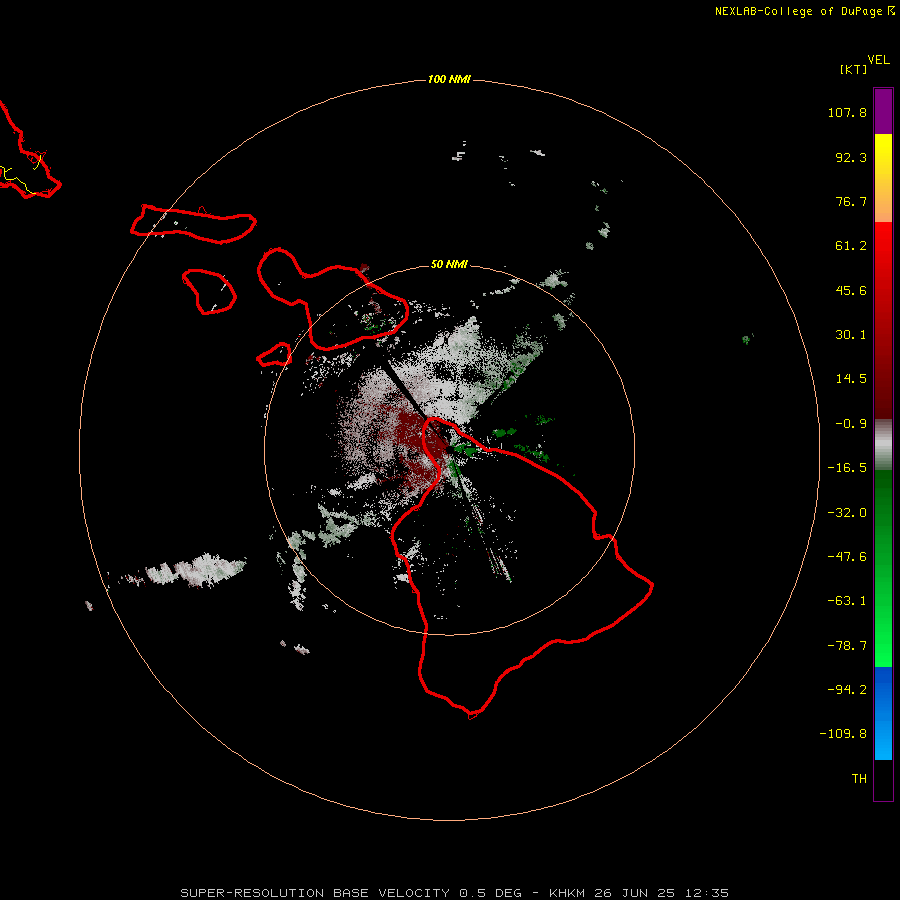Click the 92.3 legend value

(851, 157)
